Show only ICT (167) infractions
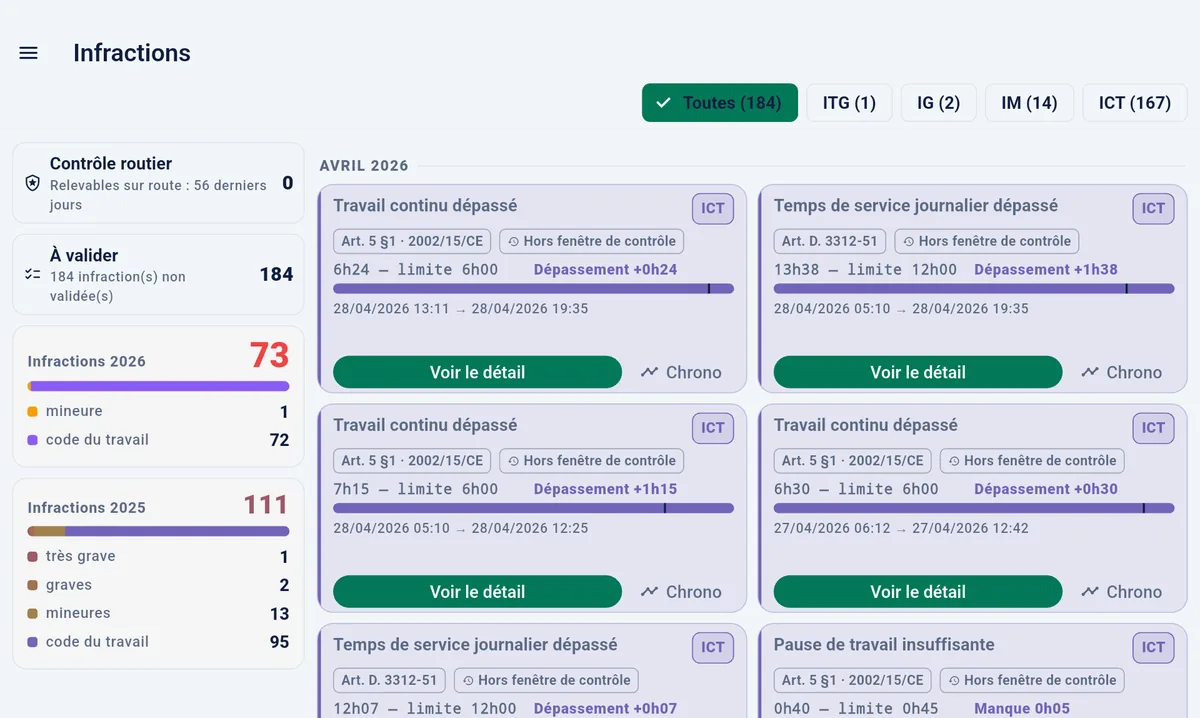Screen dimensions: 1200x718 pos(1135,103)
